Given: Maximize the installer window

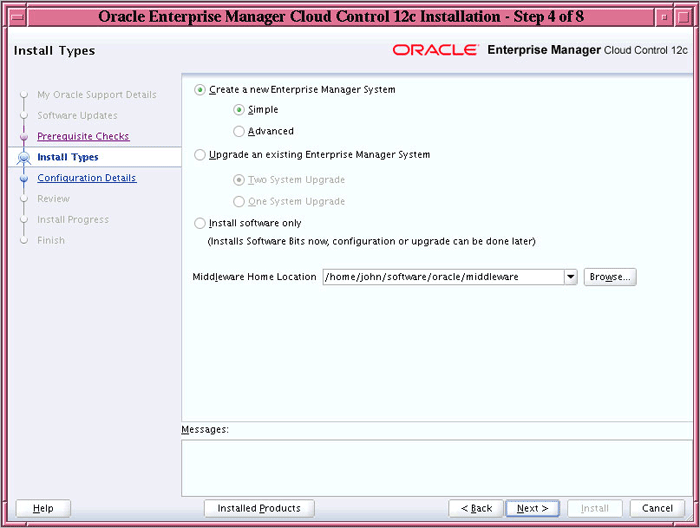Looking at the screenshot, I should click(x=683, y=17).
